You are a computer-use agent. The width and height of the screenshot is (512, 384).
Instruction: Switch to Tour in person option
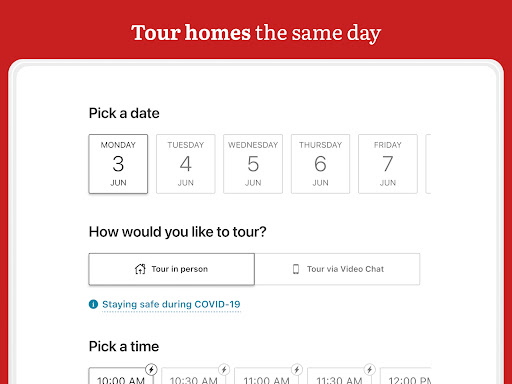172,269
